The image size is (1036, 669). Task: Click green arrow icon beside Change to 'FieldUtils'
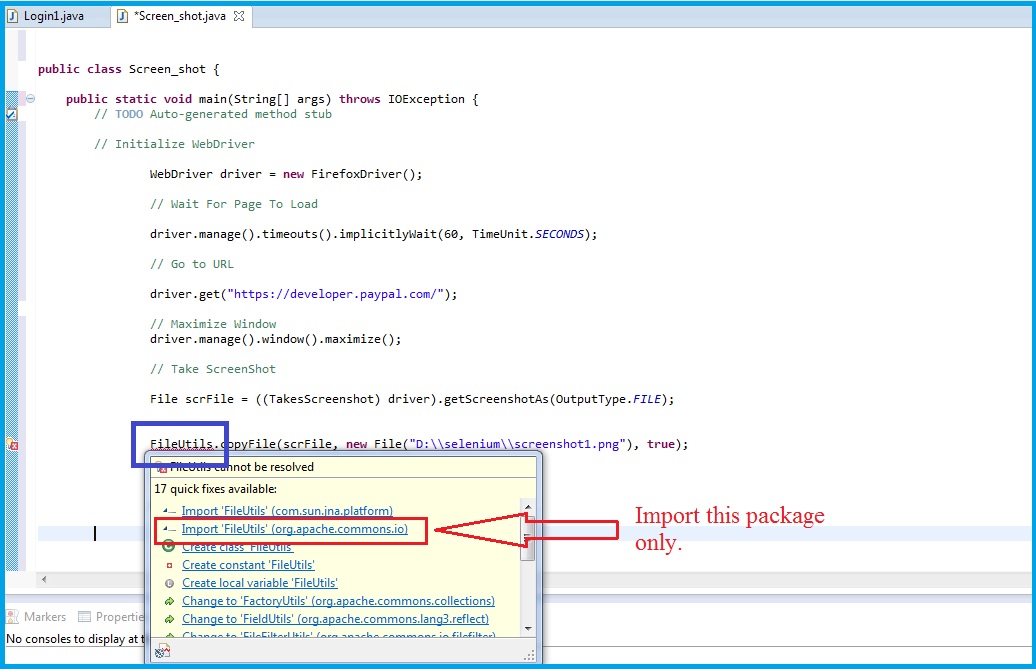coord(169,619)
